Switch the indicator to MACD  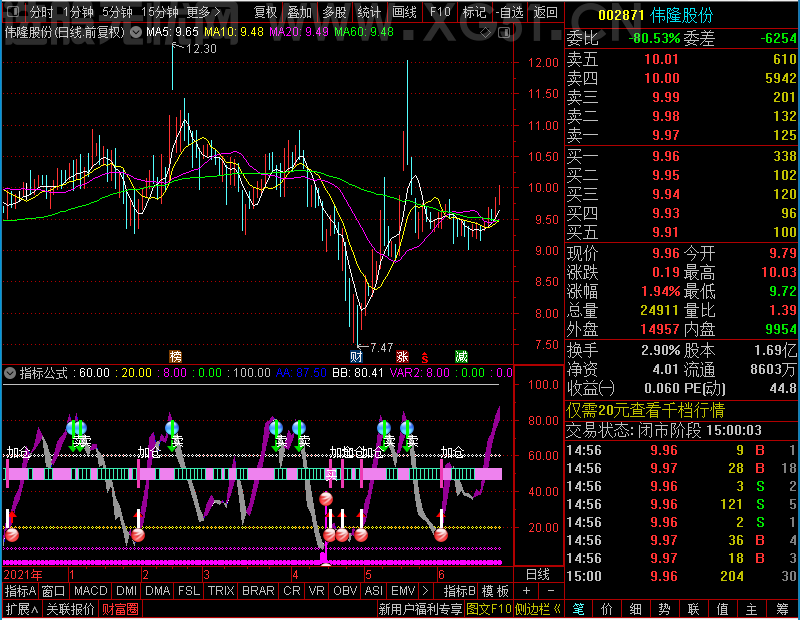pyautogui.click(x=90, y=591)
